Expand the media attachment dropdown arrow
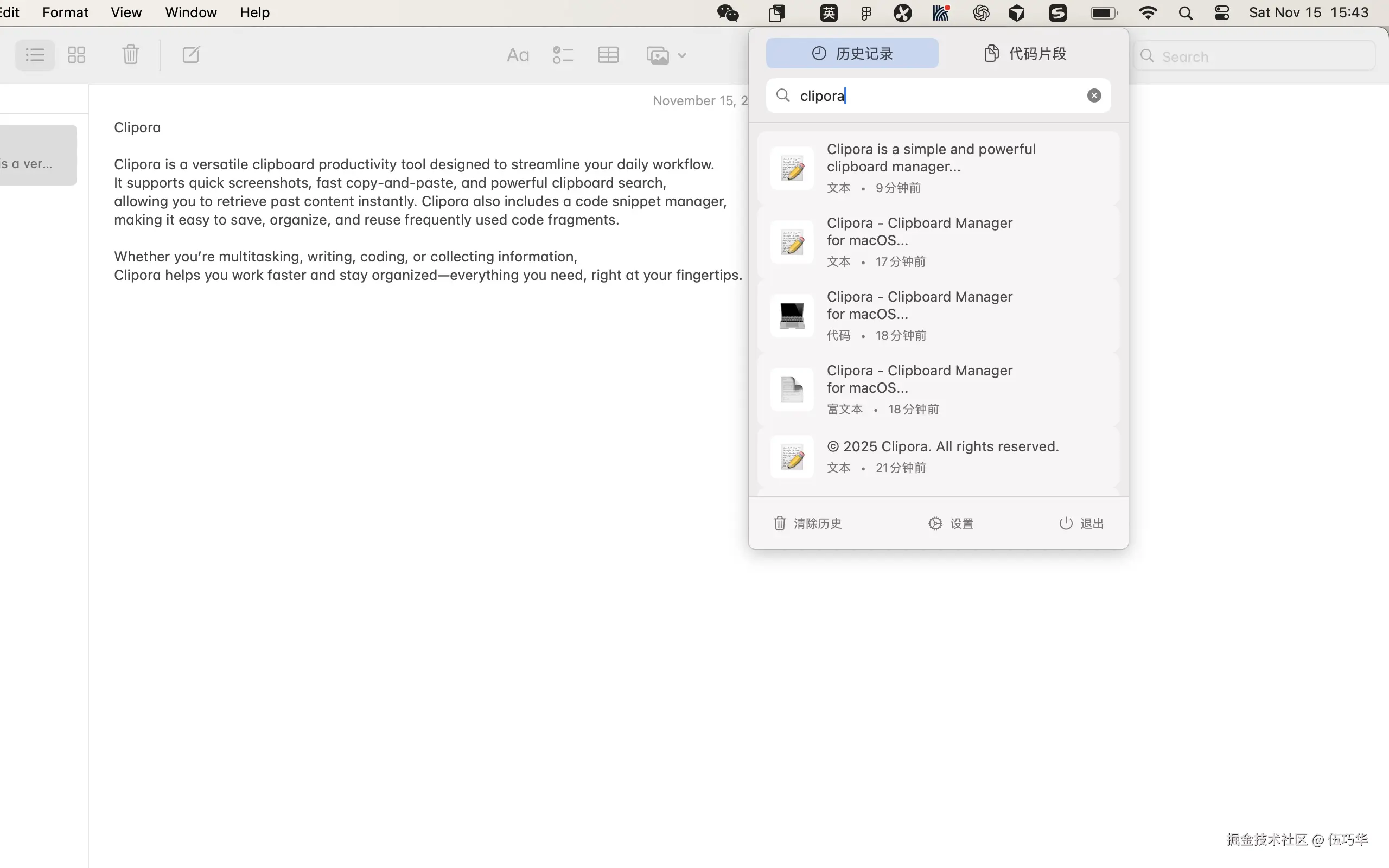Screen dimensions: 1389x868 click(682, 56)
